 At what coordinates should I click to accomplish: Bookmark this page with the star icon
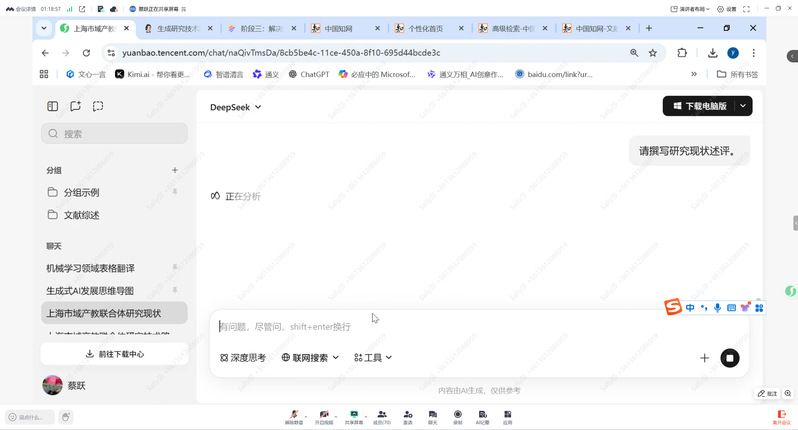(653, 53)
